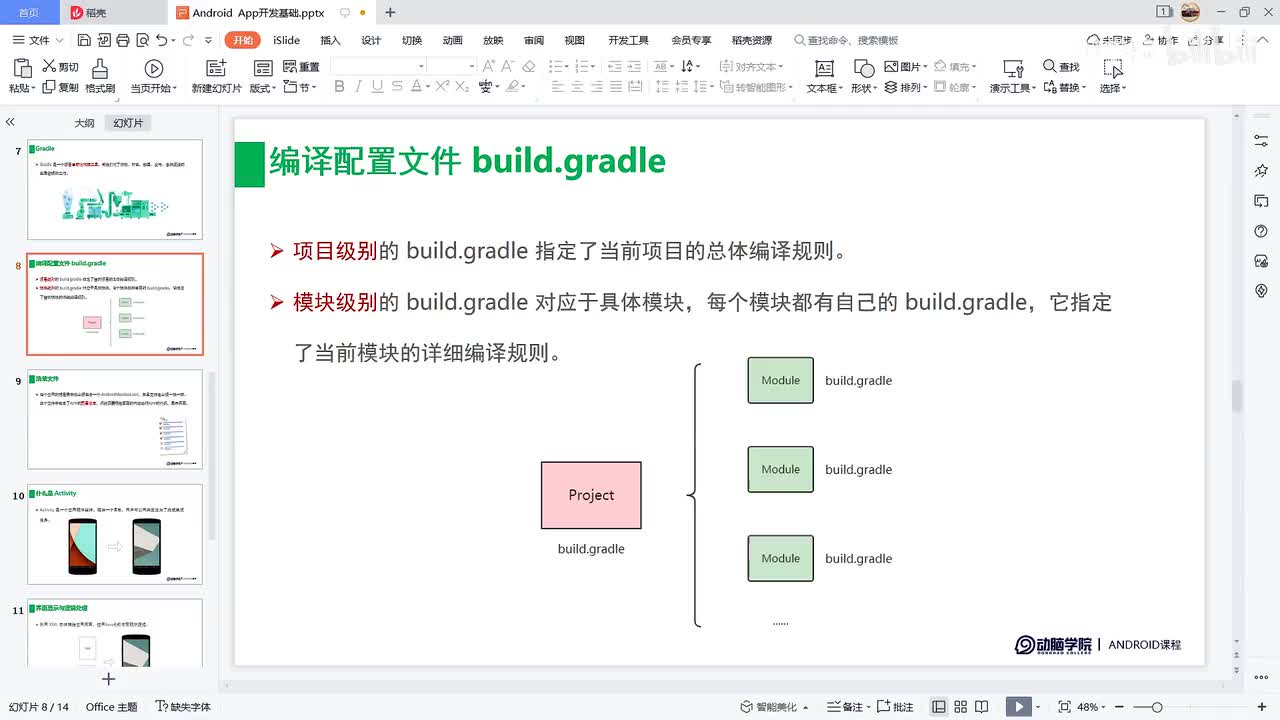The image size is (1280, 720).
Task: Open the Find (查找) tool
Action: 1061,67
